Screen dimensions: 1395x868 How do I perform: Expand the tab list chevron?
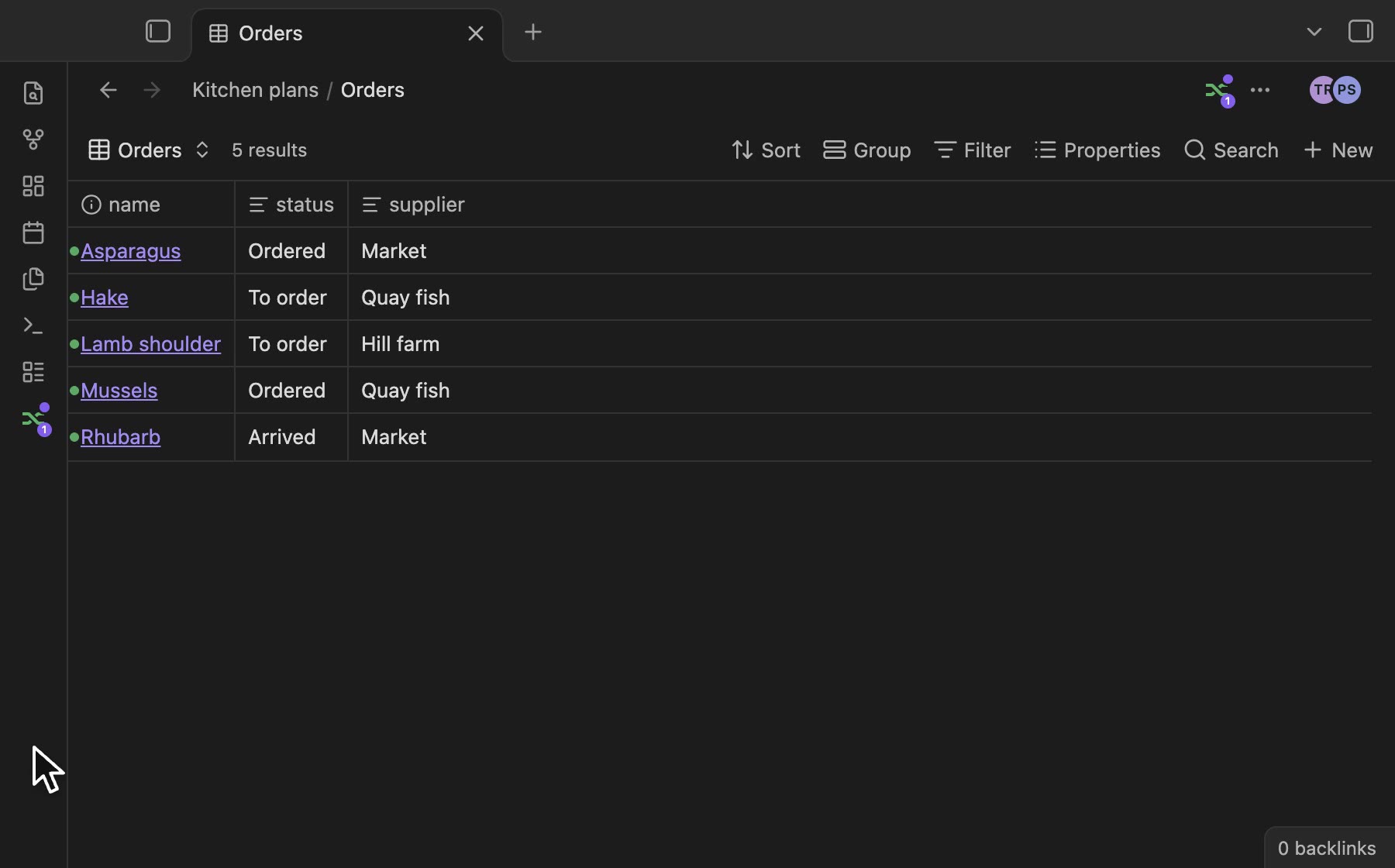coord(1314,33)
